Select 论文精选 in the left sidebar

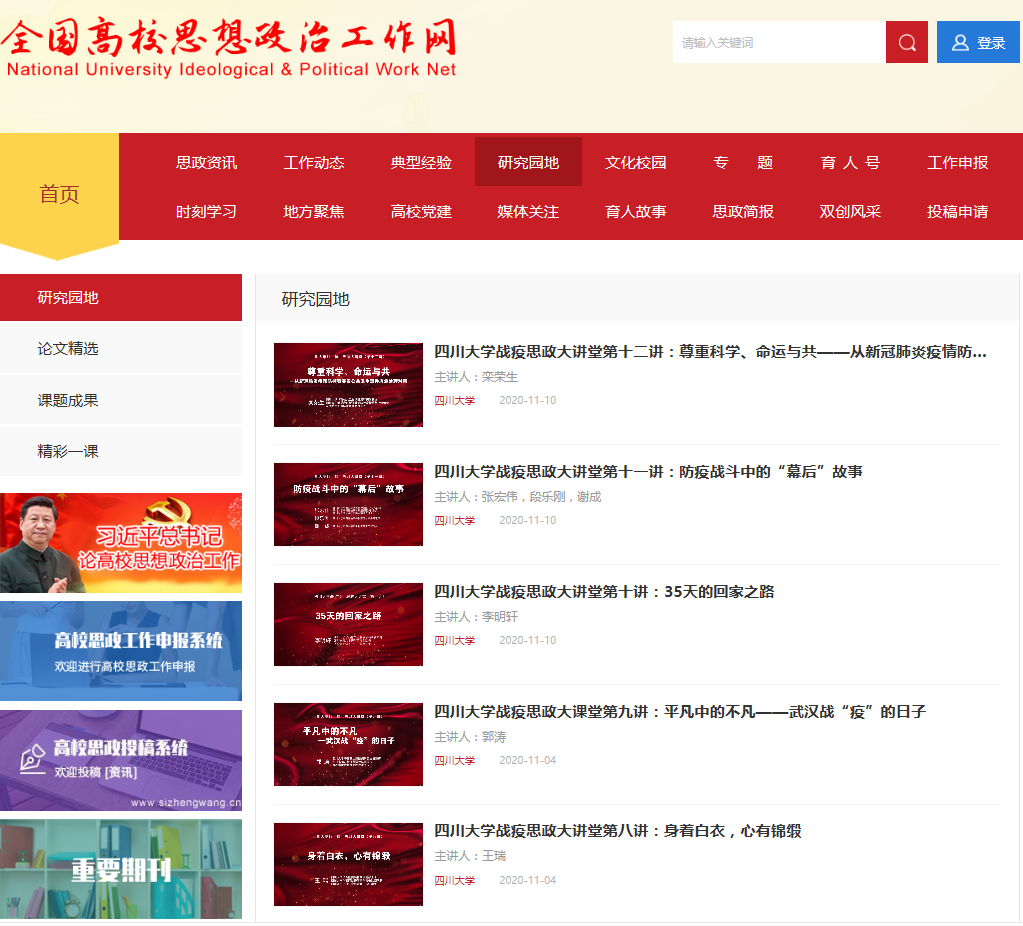(68, 349)
